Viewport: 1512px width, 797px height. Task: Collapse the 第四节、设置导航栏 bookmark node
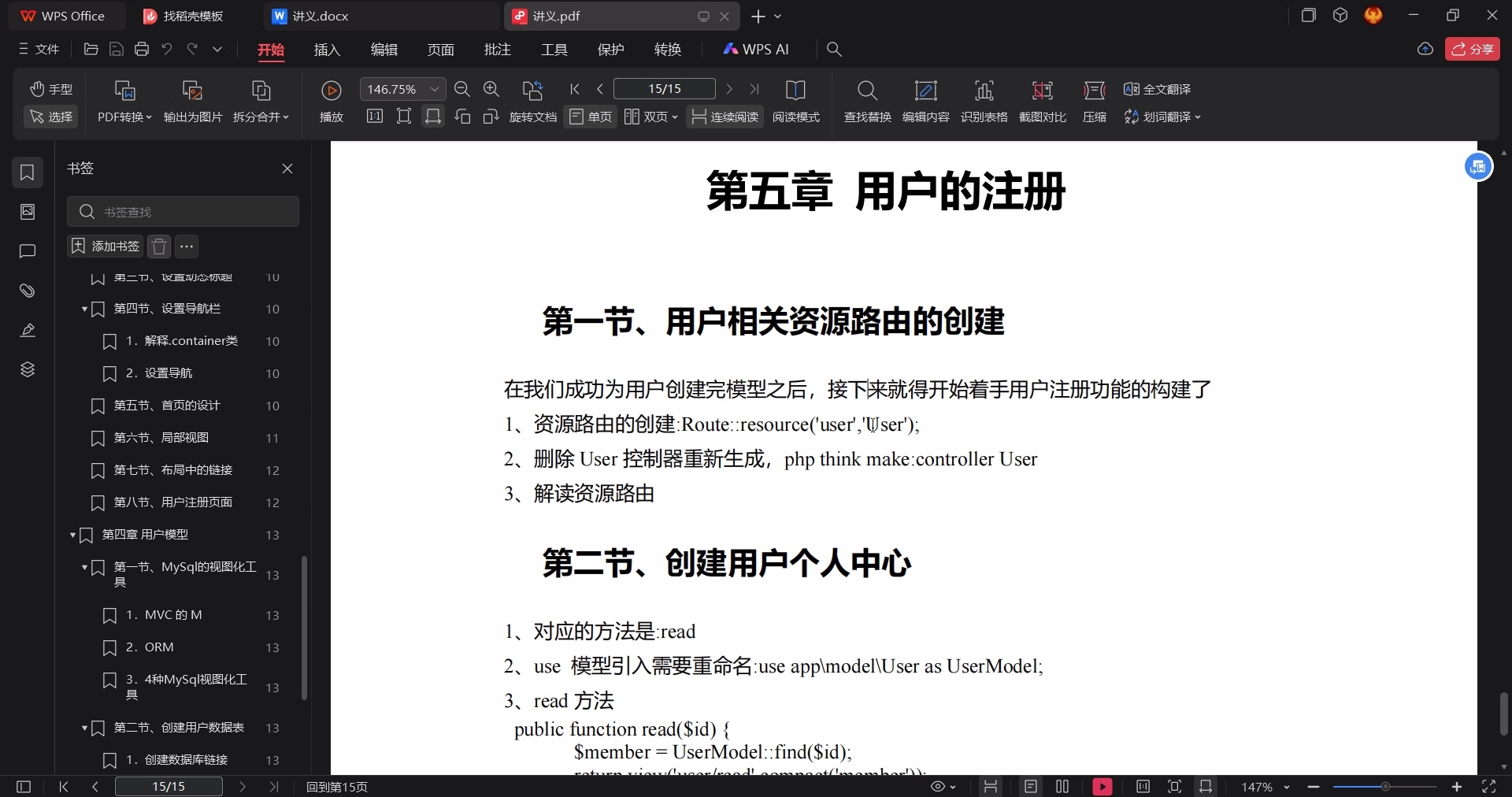coord(85,310)
